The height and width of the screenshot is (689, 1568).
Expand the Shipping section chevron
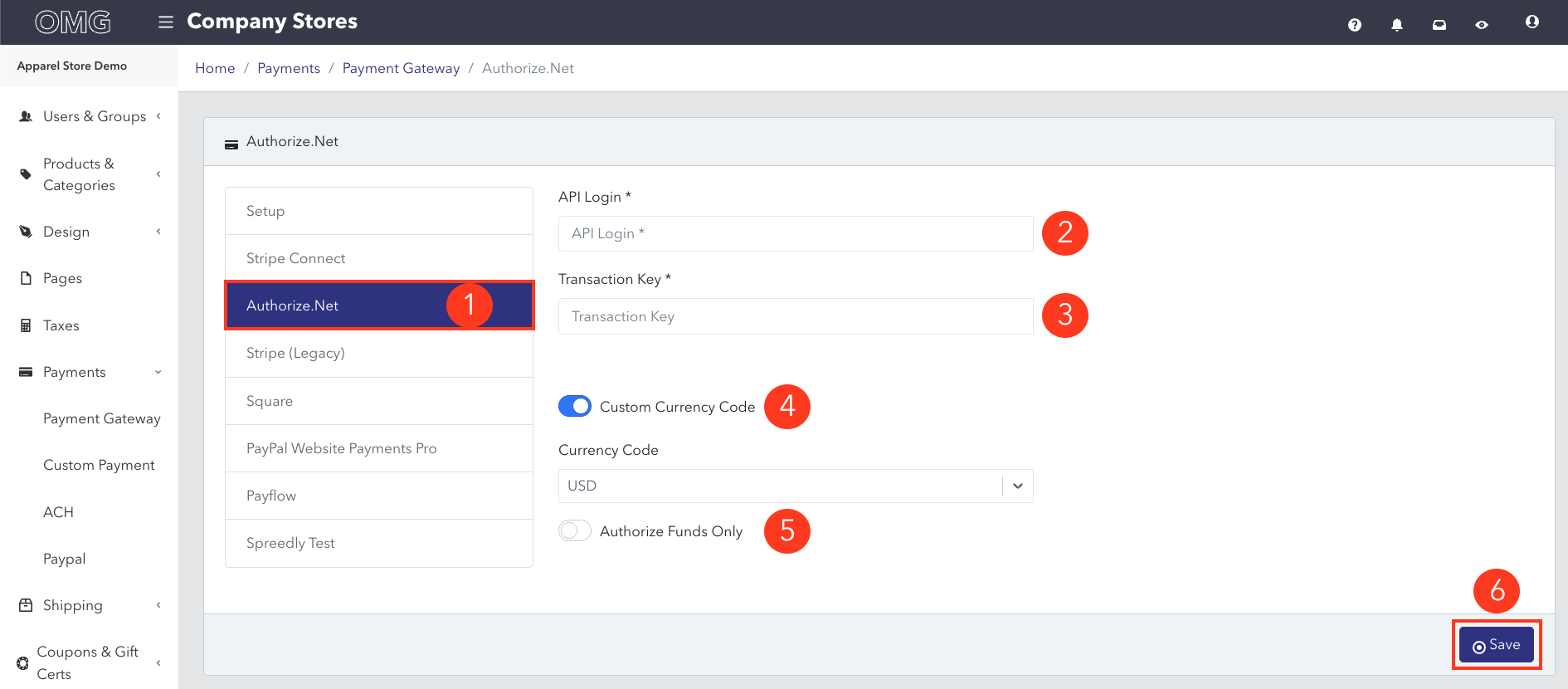[158, 605]
